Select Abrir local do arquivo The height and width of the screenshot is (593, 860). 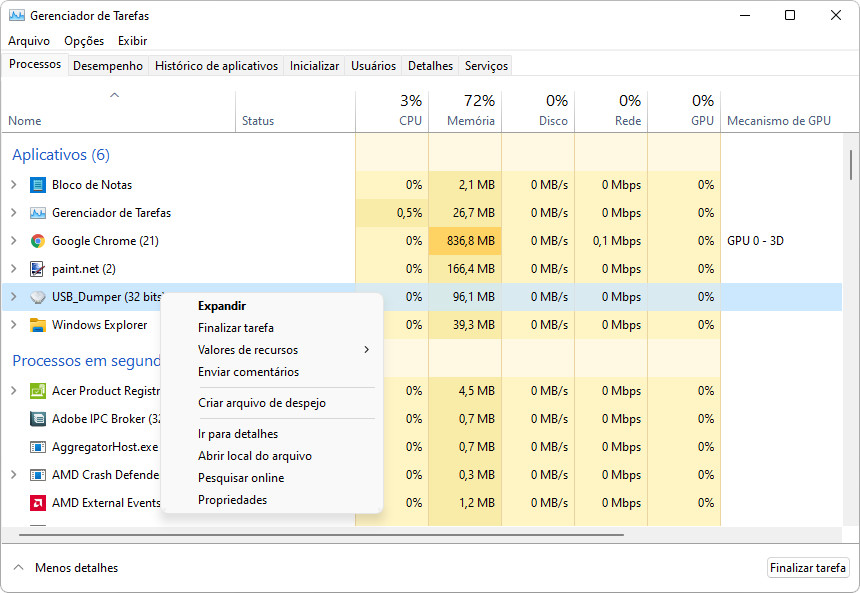pyautogui.click(x=272, y=455)
